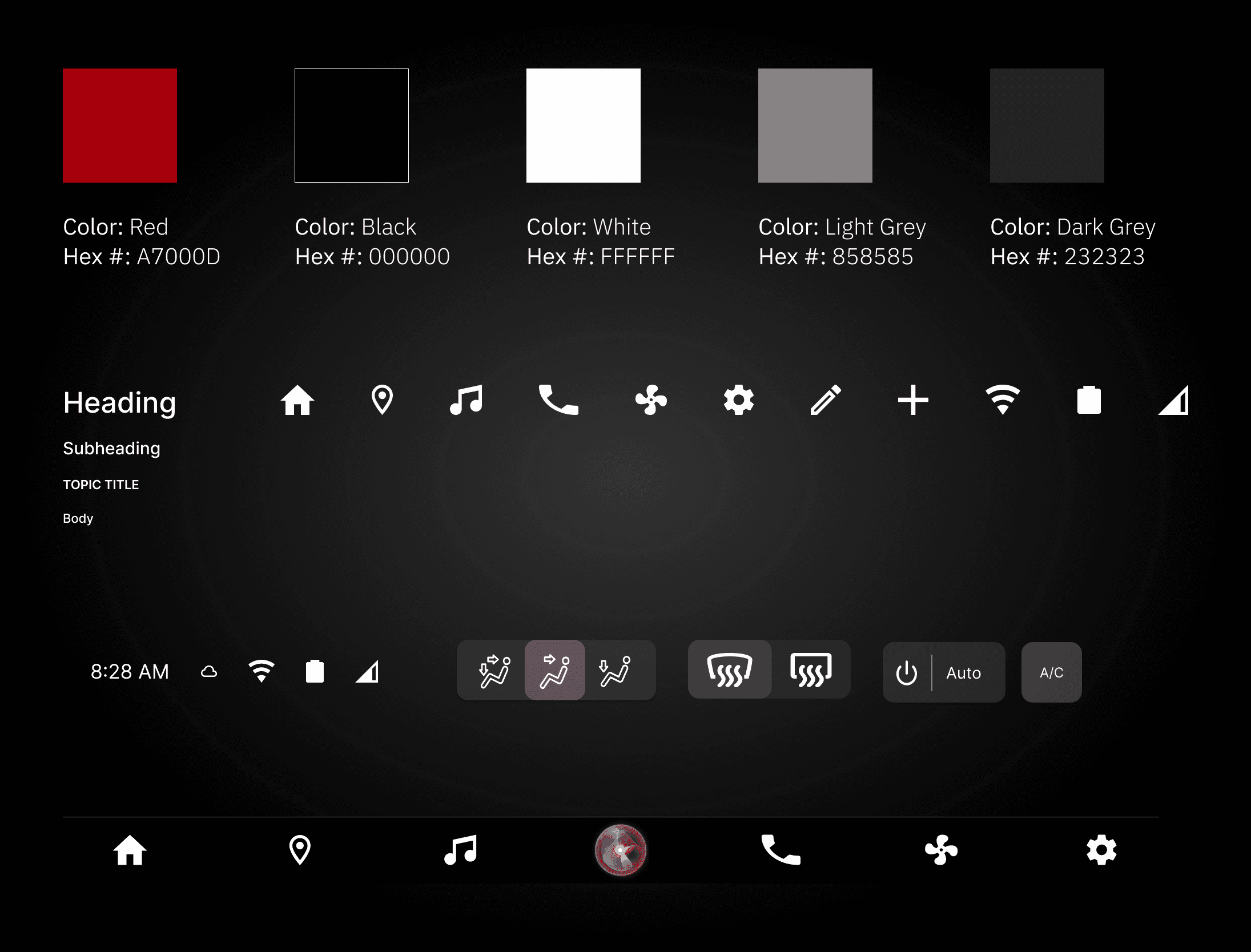Turn on rear window defrost
Screen dimensions: 1251x952
click(811, 670)
